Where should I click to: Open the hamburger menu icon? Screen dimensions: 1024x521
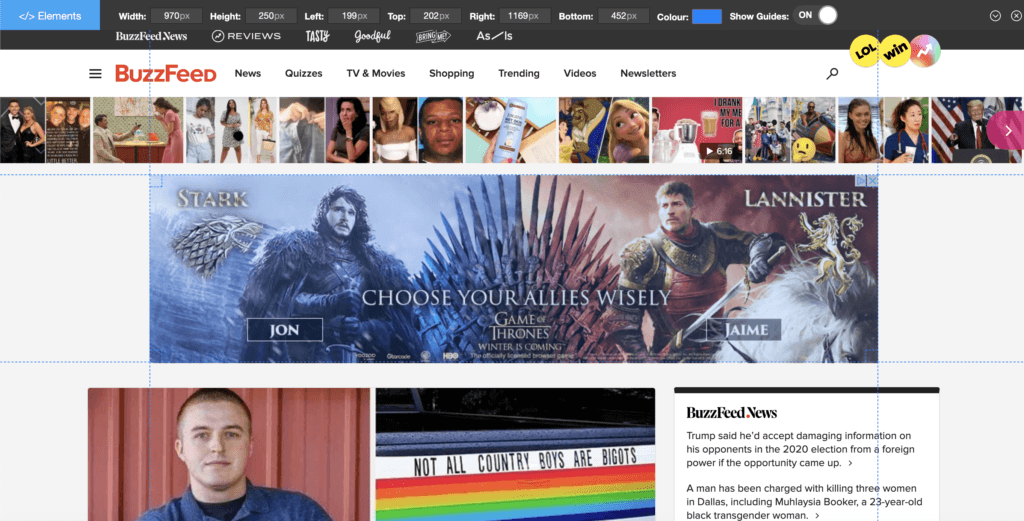tap(95, 74)
